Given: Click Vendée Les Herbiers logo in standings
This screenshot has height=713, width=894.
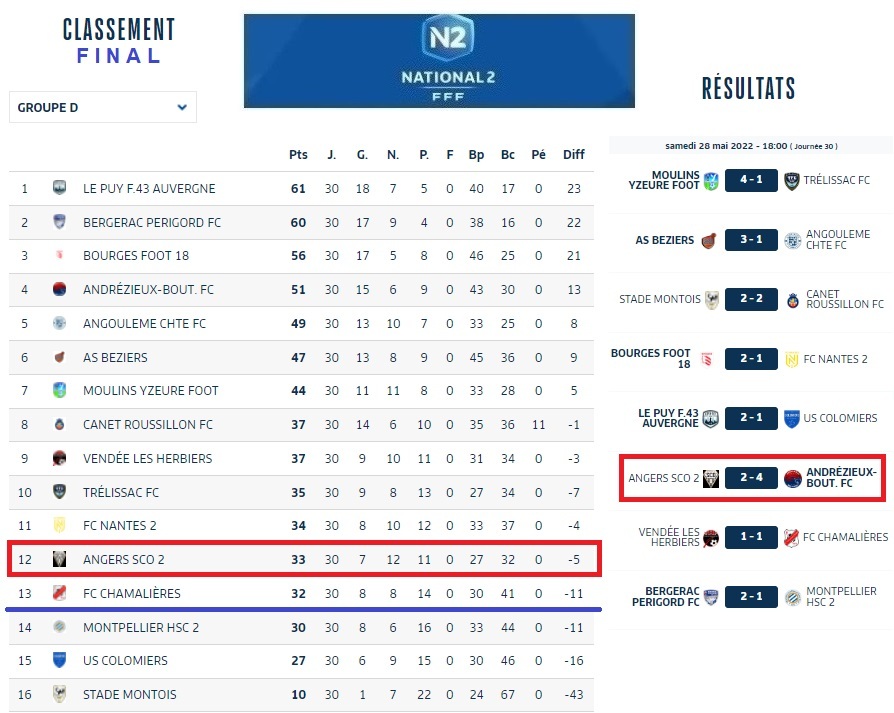Looking at the screenshot, I should 60,458.
